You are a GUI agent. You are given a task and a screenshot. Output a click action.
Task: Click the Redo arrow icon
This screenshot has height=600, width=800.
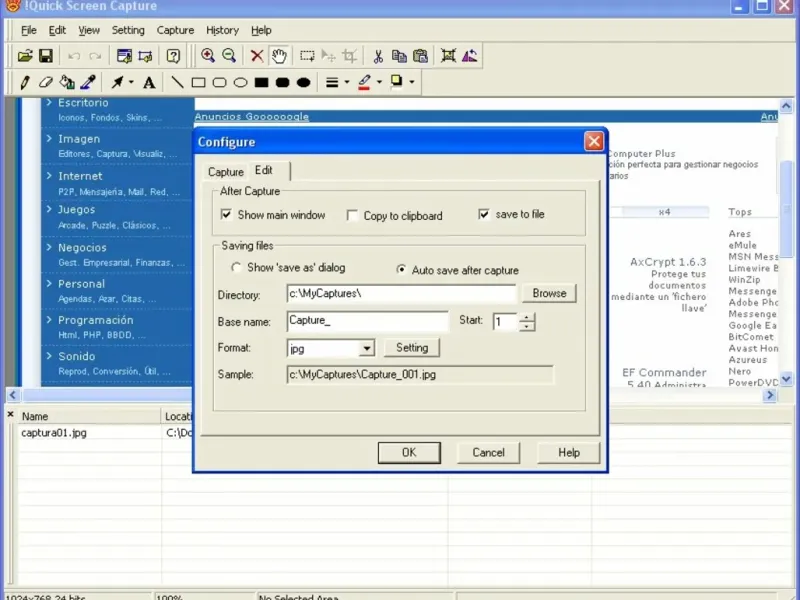(x=95, y=56)
